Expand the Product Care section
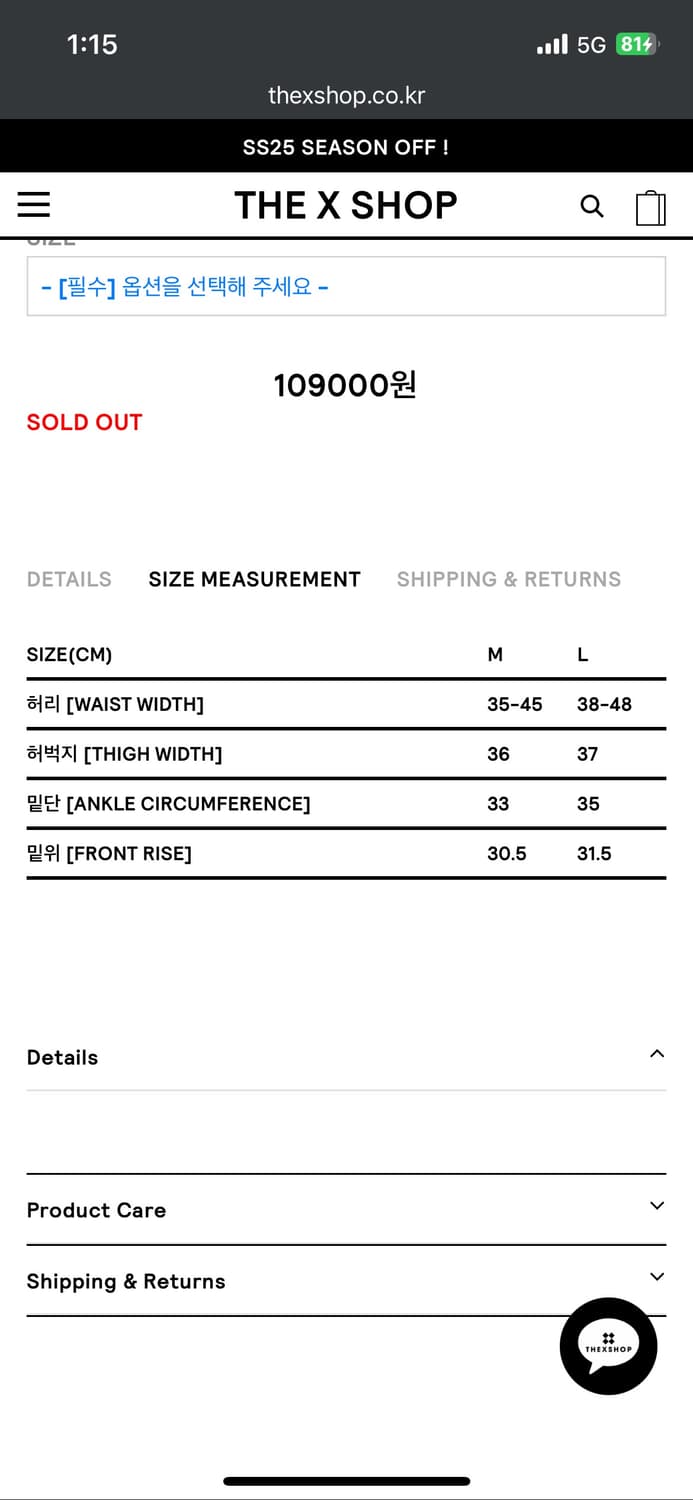 tap(346, 1210)
